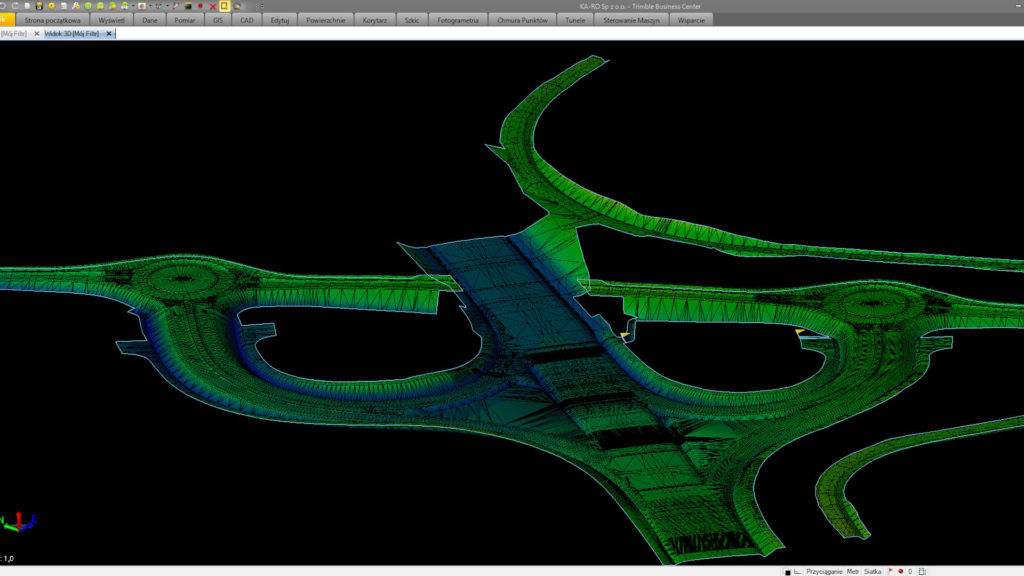Viewport: 1024px width, 576px height.
Task: Select the highlighted yellow selection tool icon
Action: tap(224, 5)
